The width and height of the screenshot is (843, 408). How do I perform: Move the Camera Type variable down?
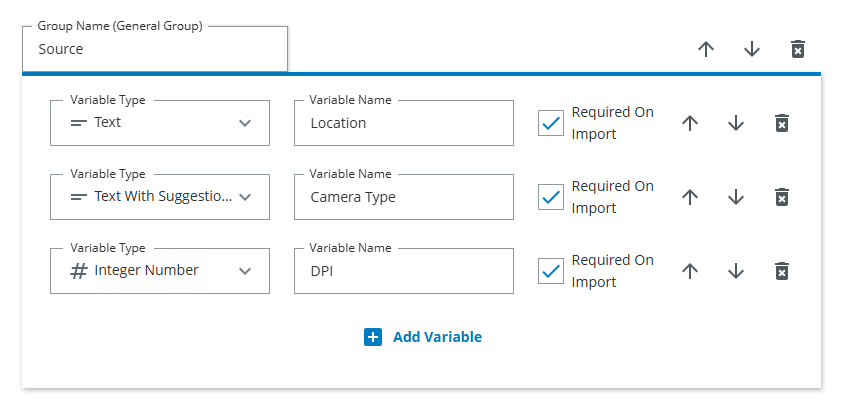coord(736,197)
